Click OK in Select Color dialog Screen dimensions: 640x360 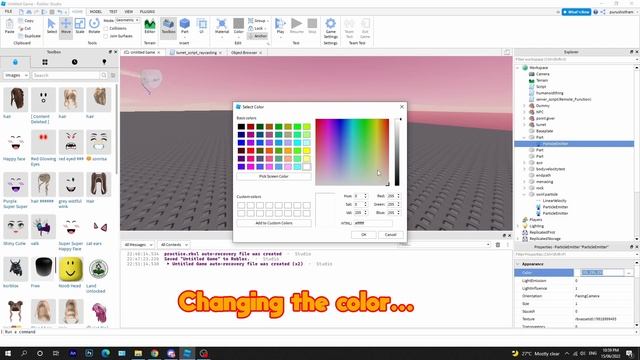click(x=364, y=235)
